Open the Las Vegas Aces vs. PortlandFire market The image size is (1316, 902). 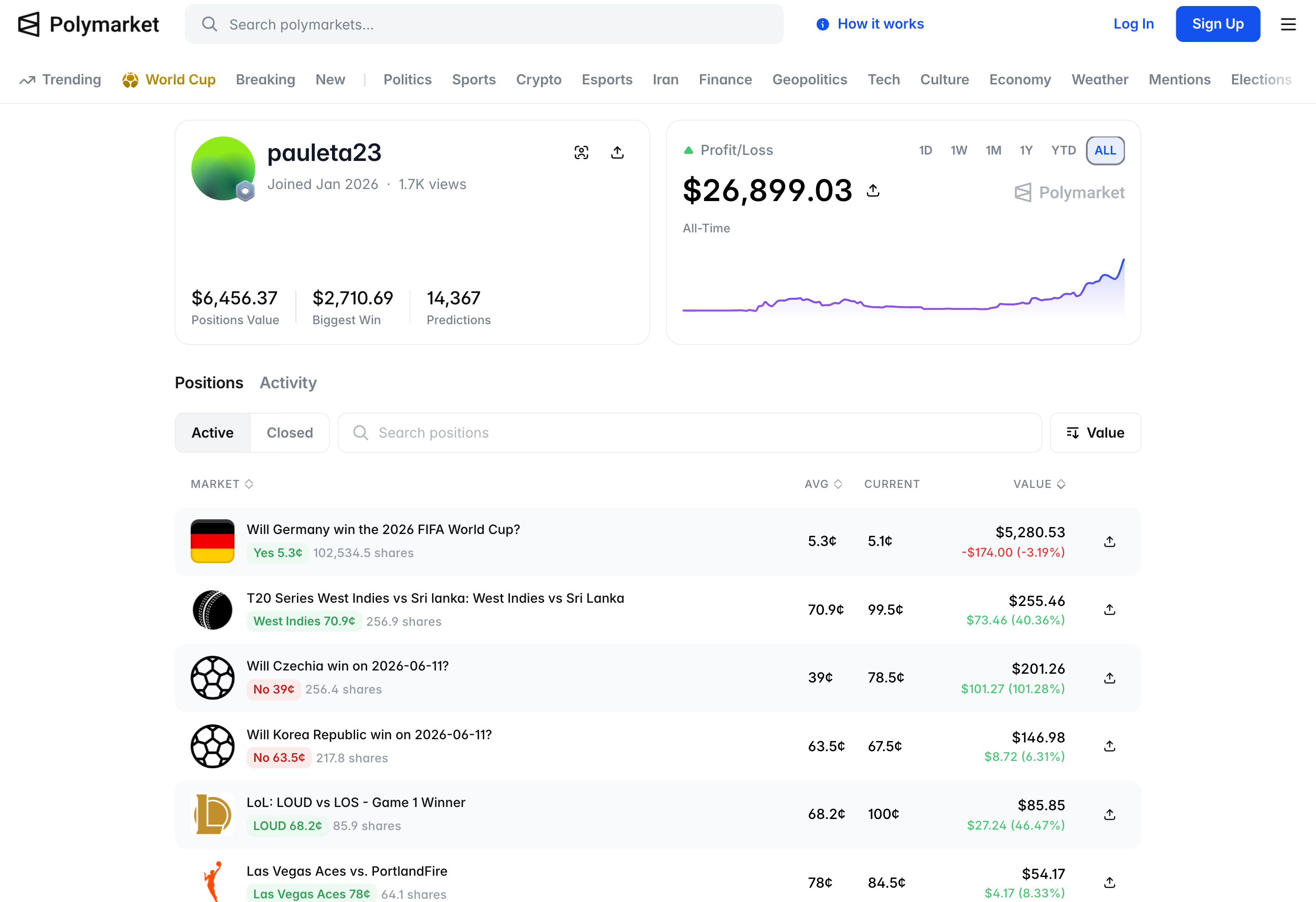click(x=347, y=872)
